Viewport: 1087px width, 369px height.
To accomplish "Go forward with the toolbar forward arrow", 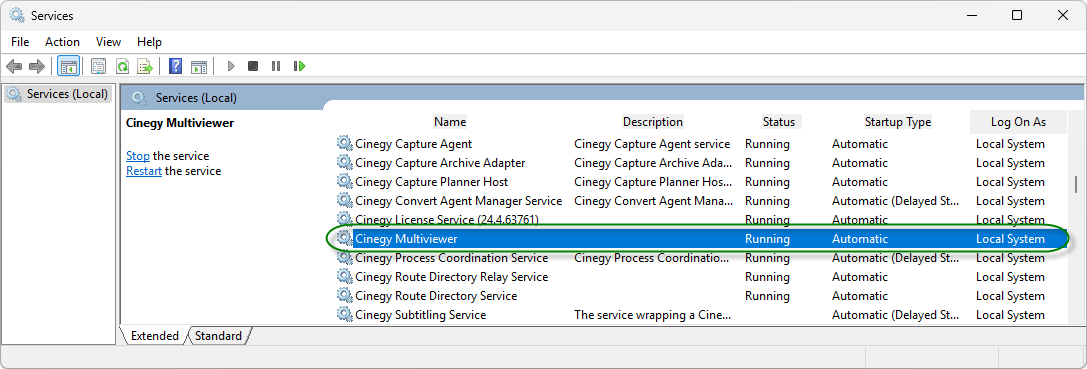I will 37,67.
